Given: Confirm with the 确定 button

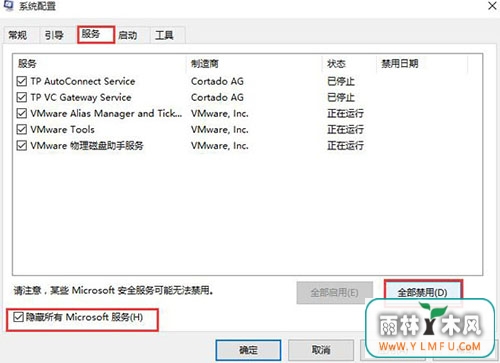Looking at the screenshot, I should pyautogui.click(x=248, y=350).
